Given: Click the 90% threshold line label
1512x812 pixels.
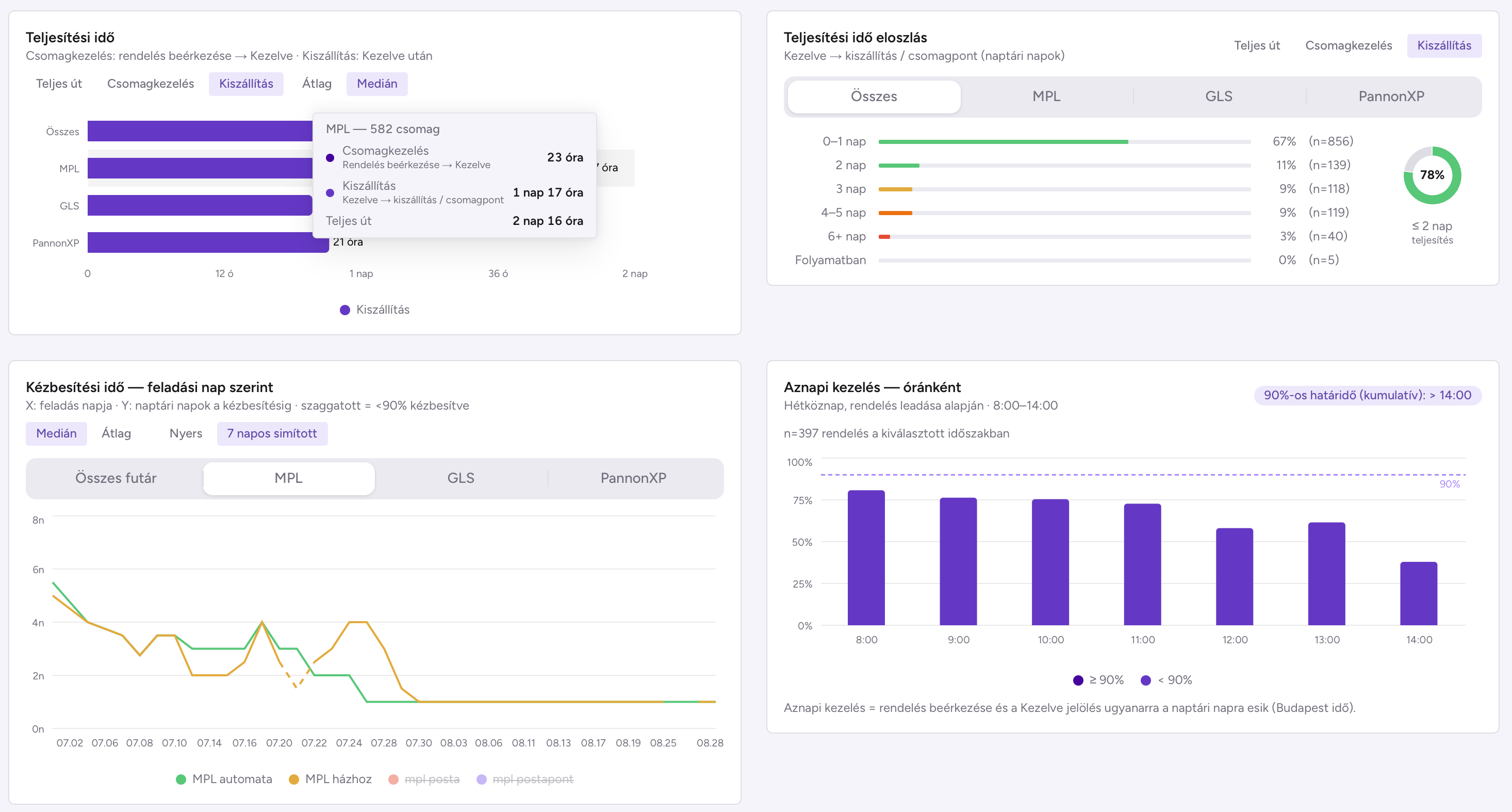Looking at the screenshot, I should 1449,484.
